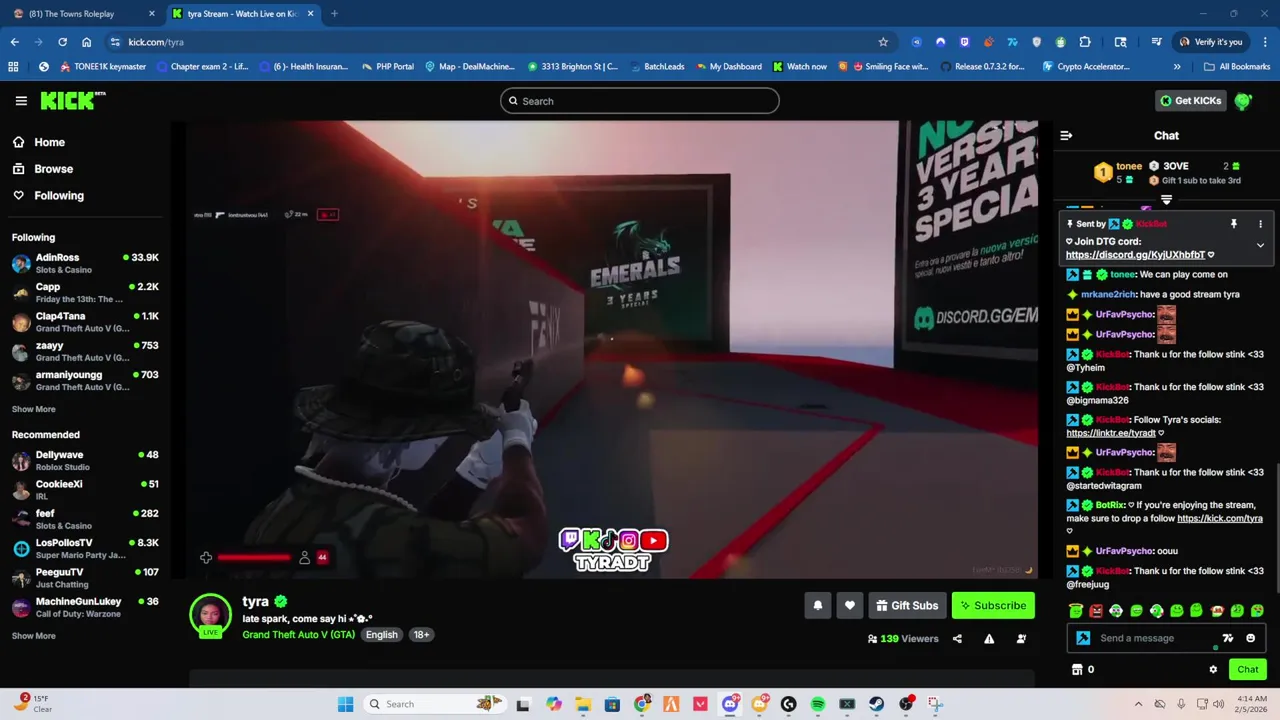
Task: Open a new browser tab
Action: click(x=334, y=14)
